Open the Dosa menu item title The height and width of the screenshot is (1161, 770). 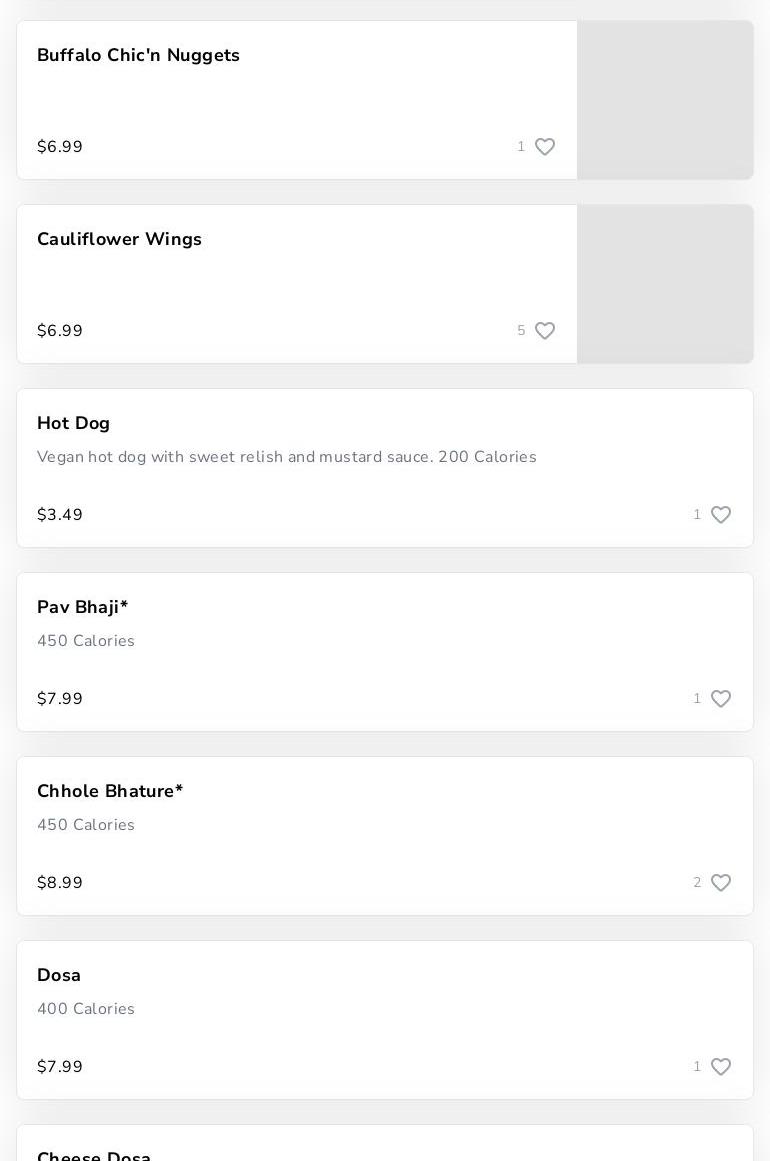click(59, 976)
